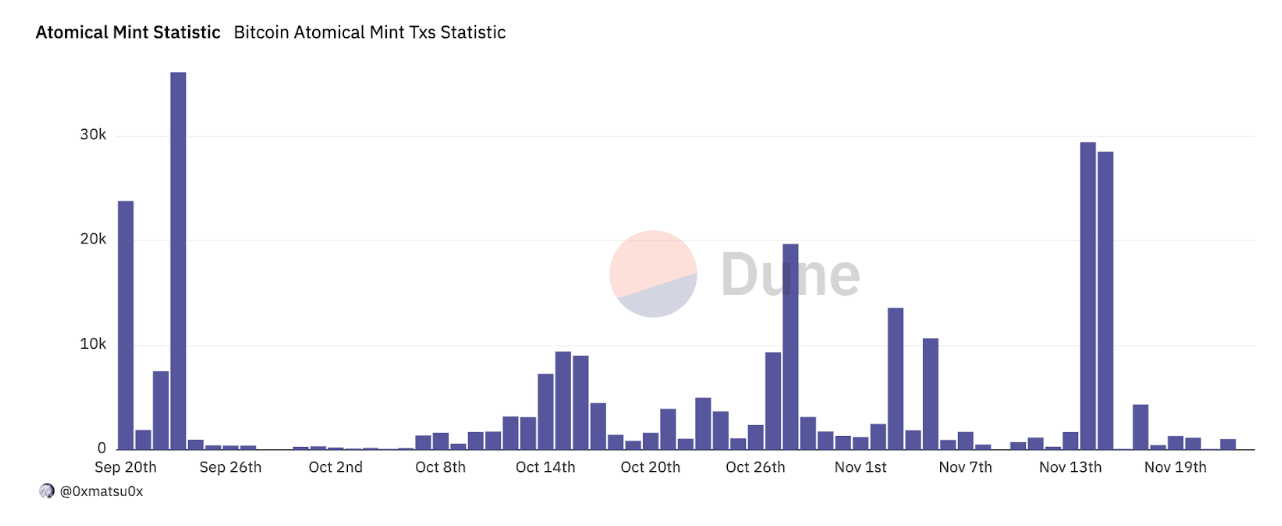Select the second tall November bar near 28k
Viewport: 1282px width, 526px height.
1105,300
